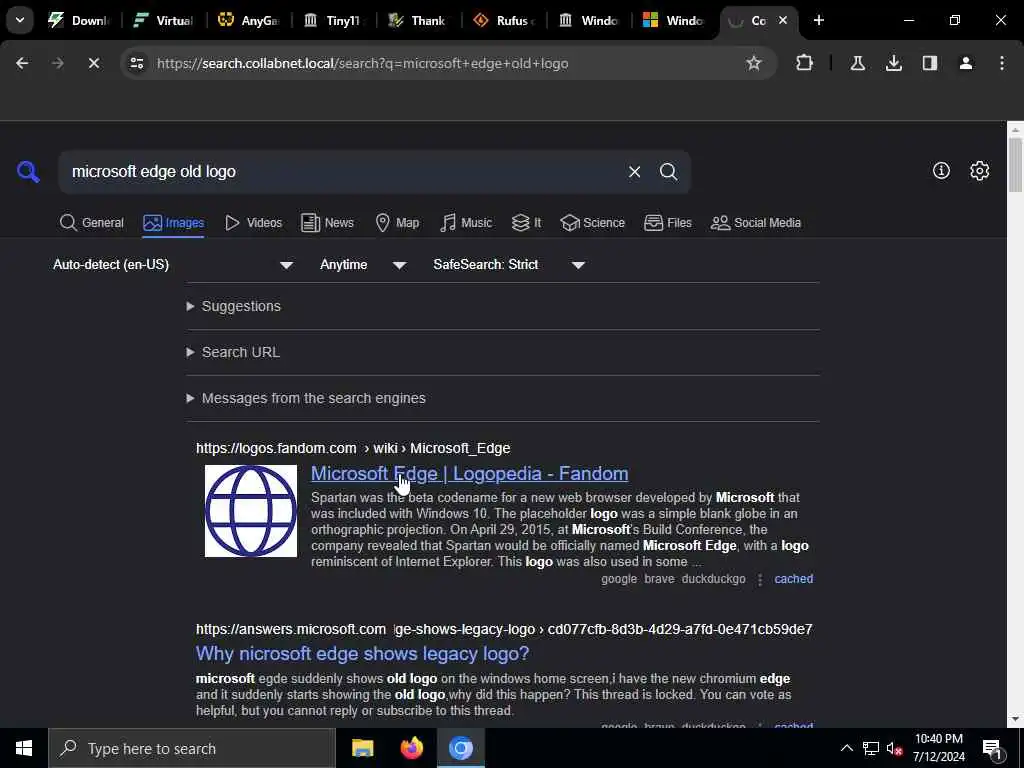1024x768 pixels.
Task: Switch to the Social Media category
Action: [756, 223]
